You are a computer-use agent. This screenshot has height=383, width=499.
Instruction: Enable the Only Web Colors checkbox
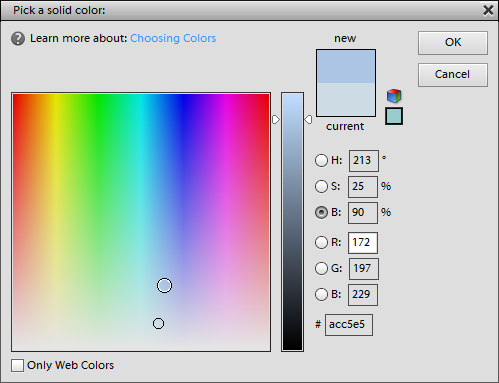[x=17, y=365]
